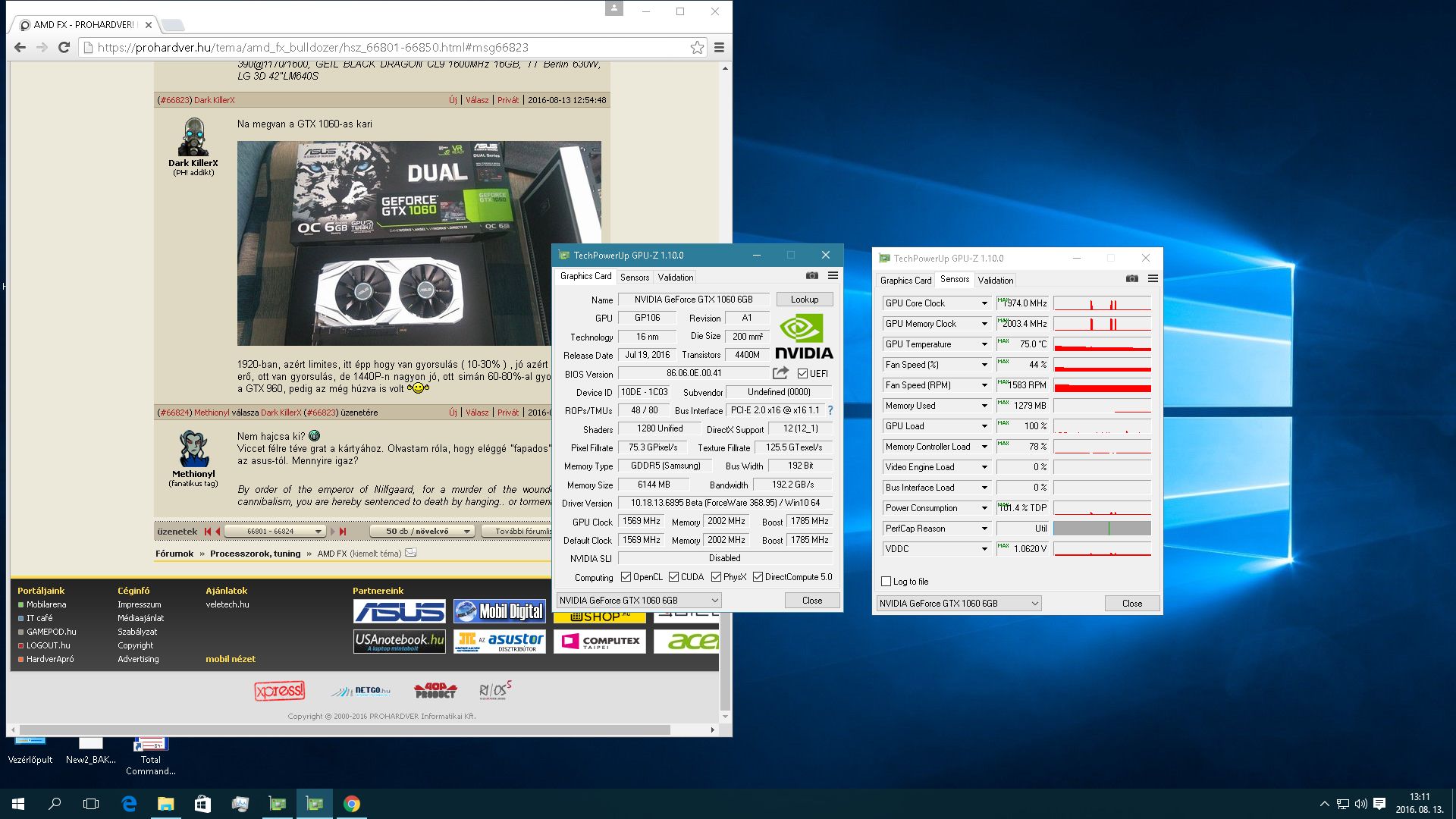Image resolution: width=1456 pixels, height=819 pixels.
Task: Open taskbar search magnifier
Action: pos(55,804)
